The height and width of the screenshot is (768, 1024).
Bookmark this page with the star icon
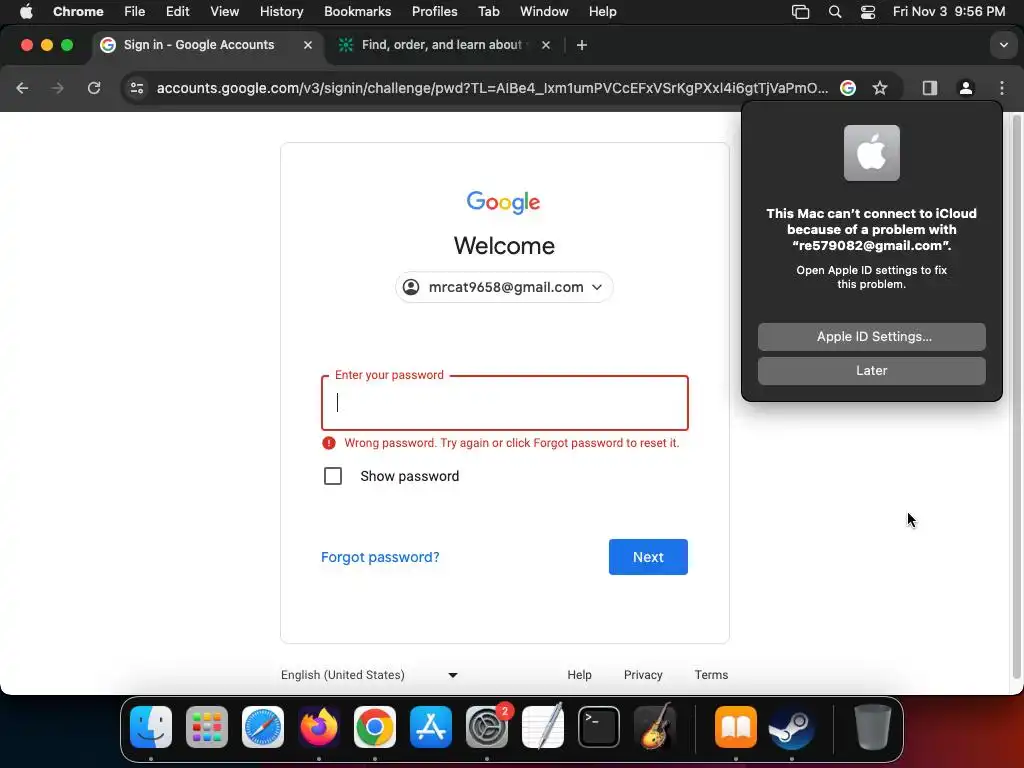[x=880, y=88]
